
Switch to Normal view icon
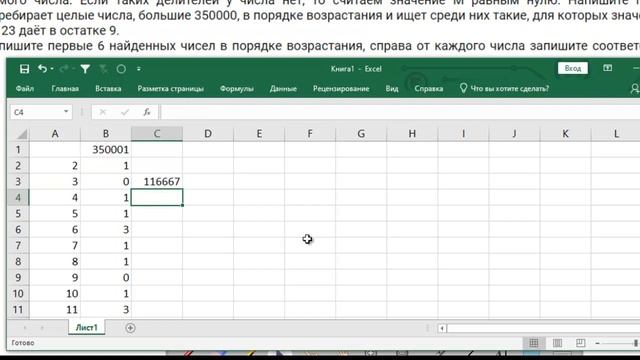(x=534, y=343)
